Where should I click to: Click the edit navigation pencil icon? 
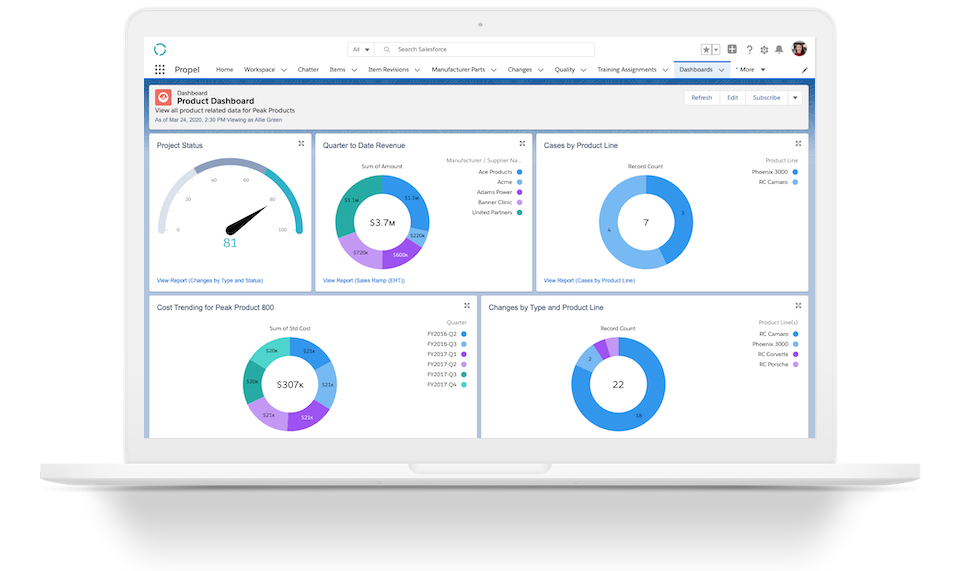tap(805, 70)
